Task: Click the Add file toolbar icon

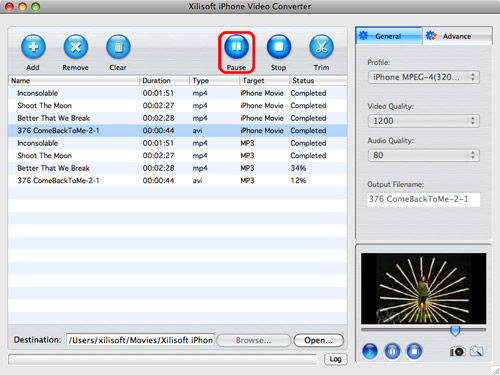Action: pyautogui.click(x=33, y=47)
